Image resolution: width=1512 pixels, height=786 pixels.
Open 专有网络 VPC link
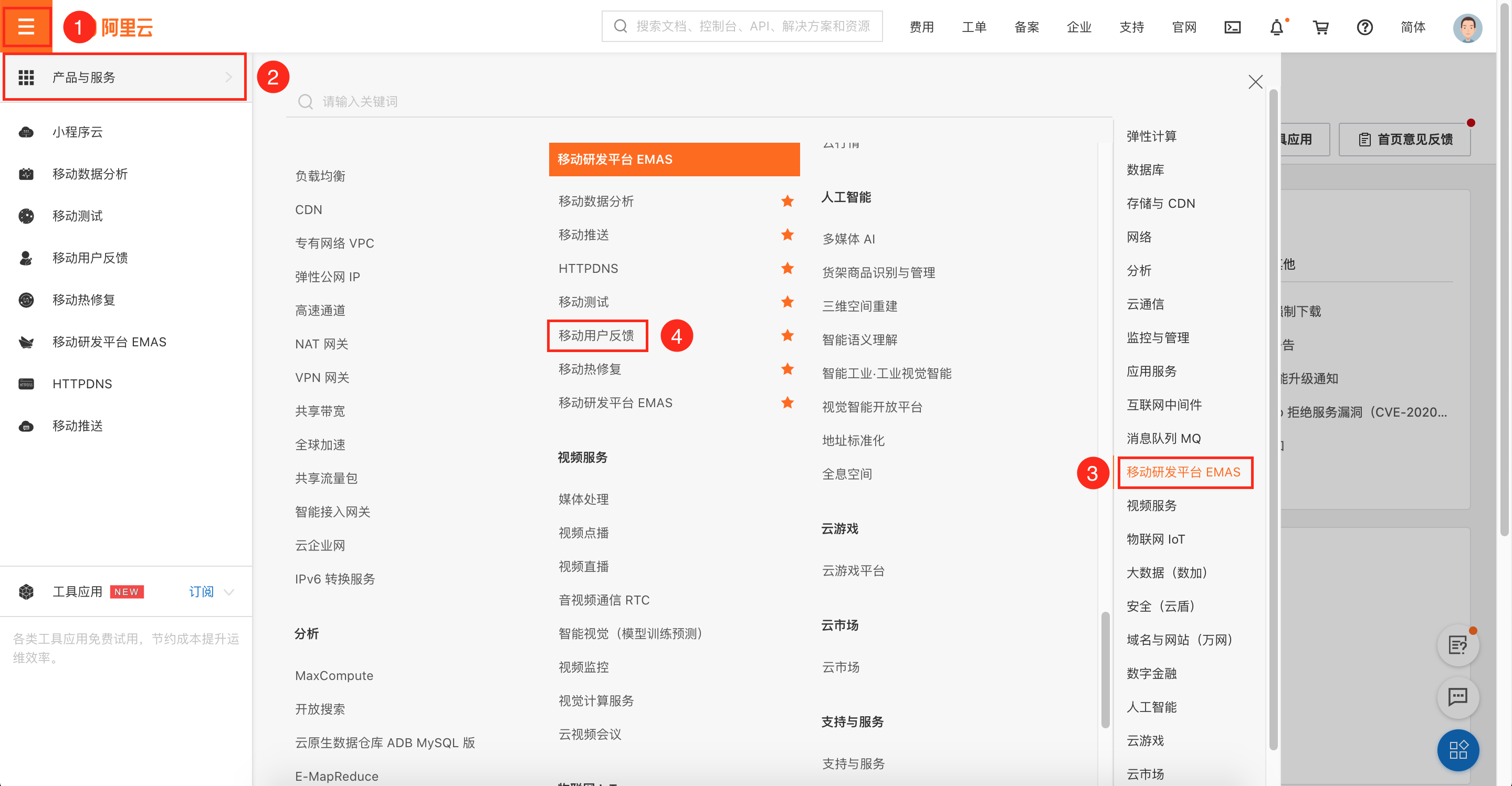coord(334,243)
